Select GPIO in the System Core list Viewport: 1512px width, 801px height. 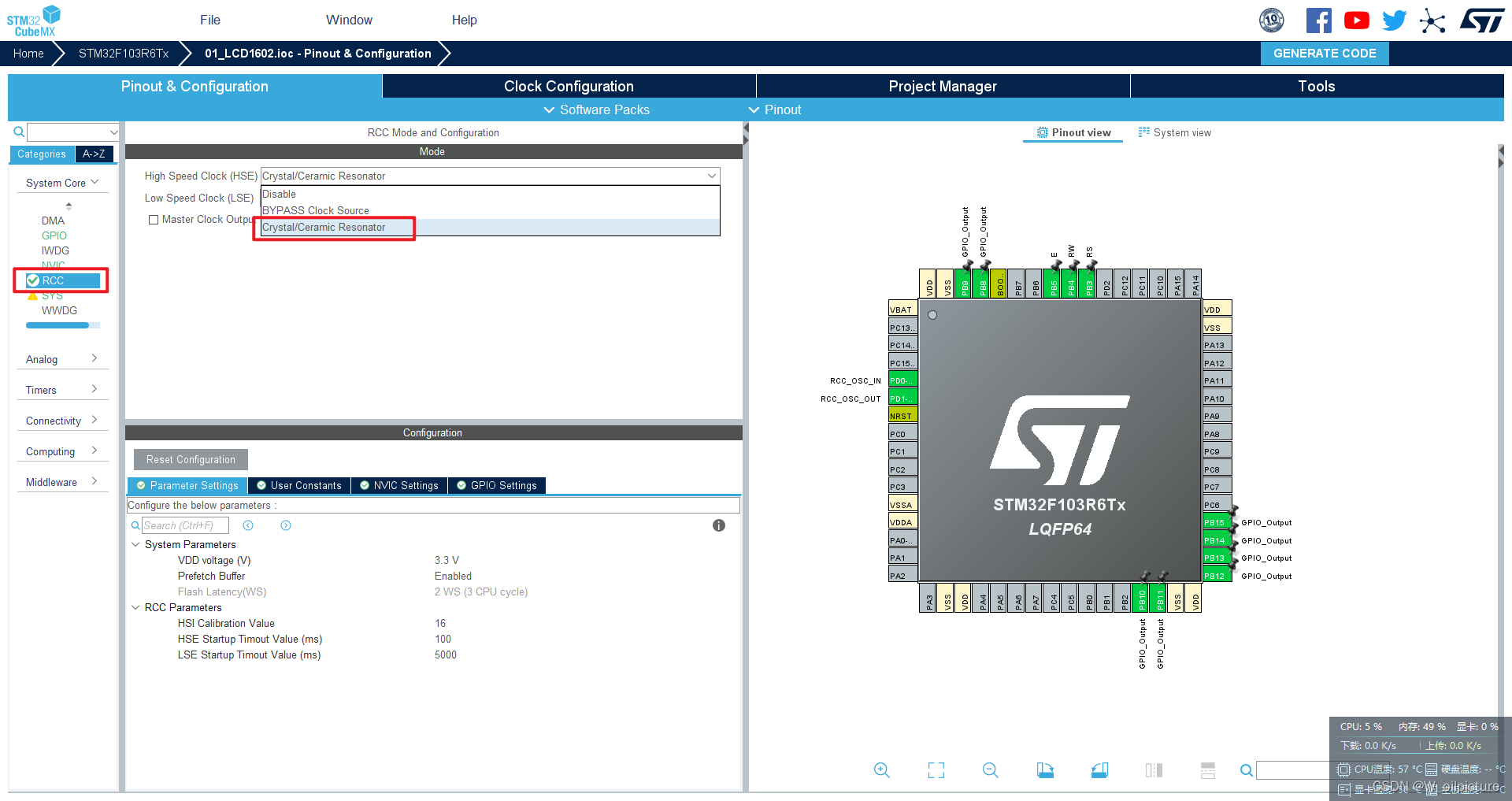54,235
